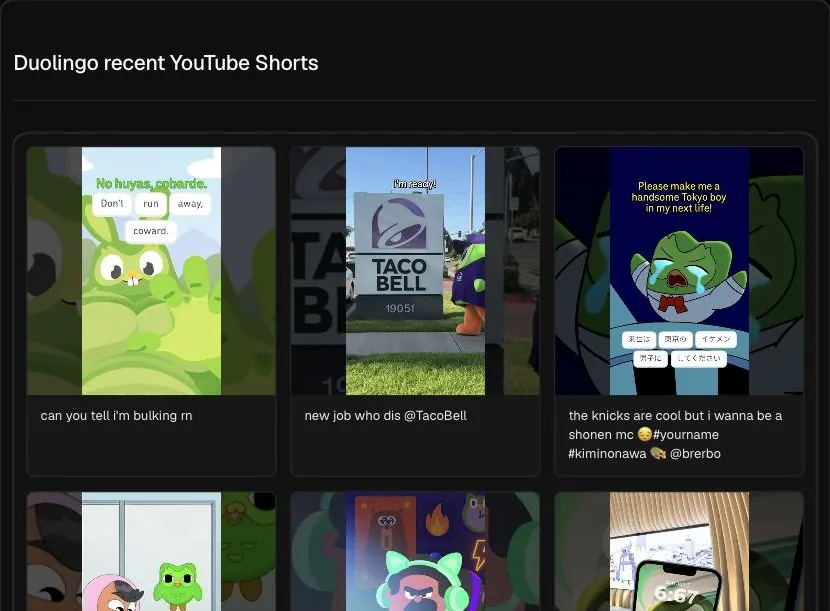Open the Short with Duo and pink-hooded character

151,551
